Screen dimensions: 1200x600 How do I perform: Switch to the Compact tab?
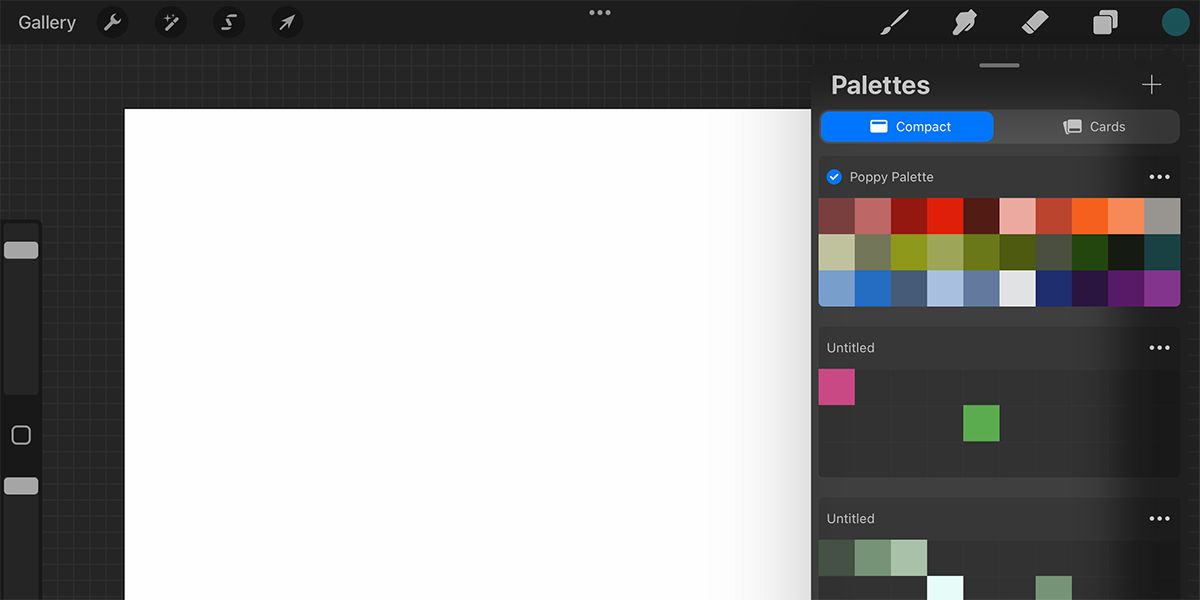coord(906,126)
